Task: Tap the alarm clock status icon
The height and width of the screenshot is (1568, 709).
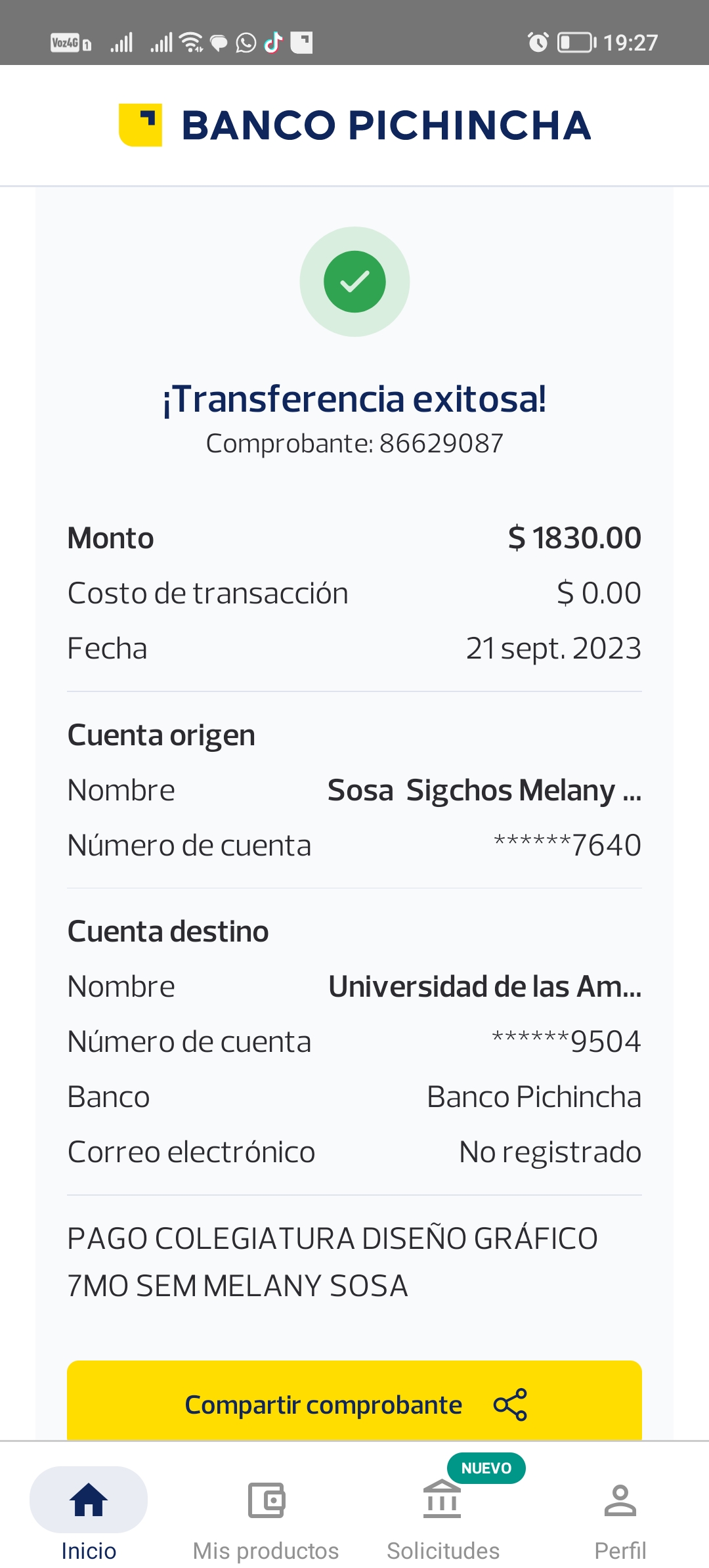Action: 538,43
